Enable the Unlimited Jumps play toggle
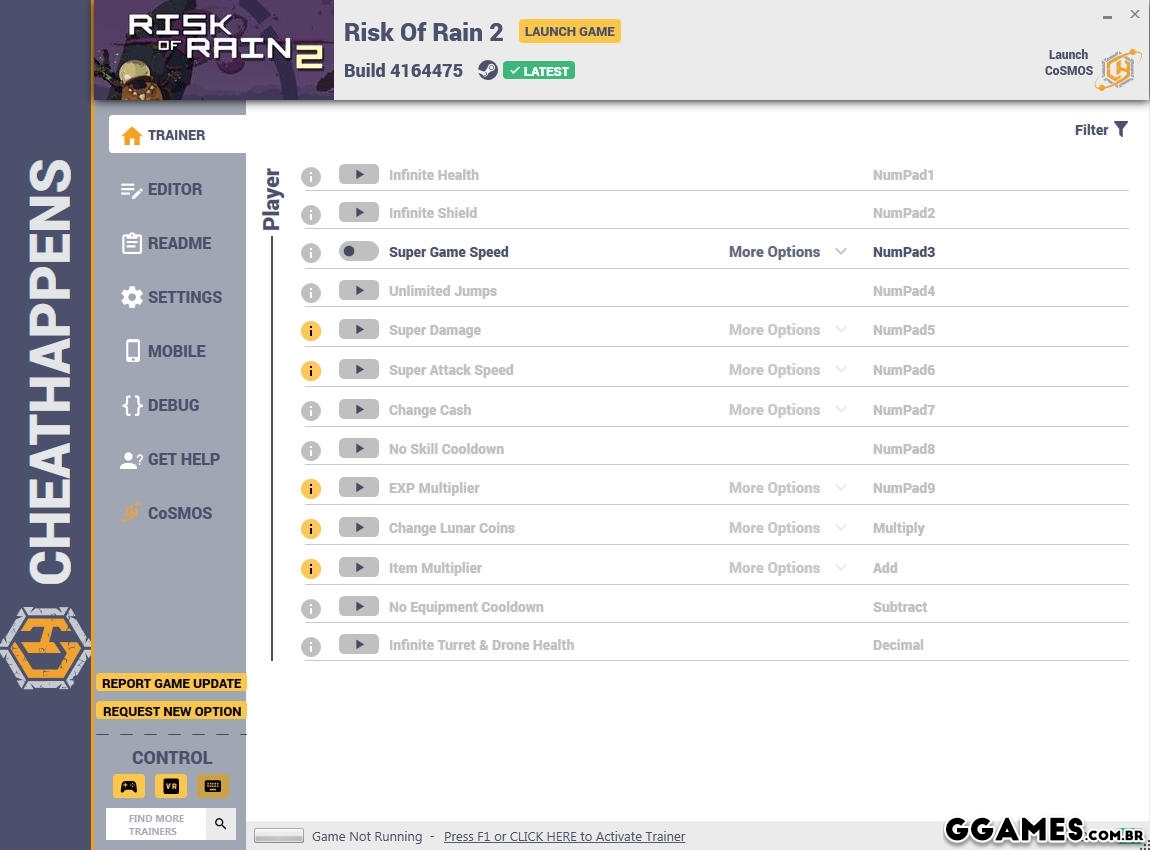This screenshot has width=1150, height=850. pos(358,291)
